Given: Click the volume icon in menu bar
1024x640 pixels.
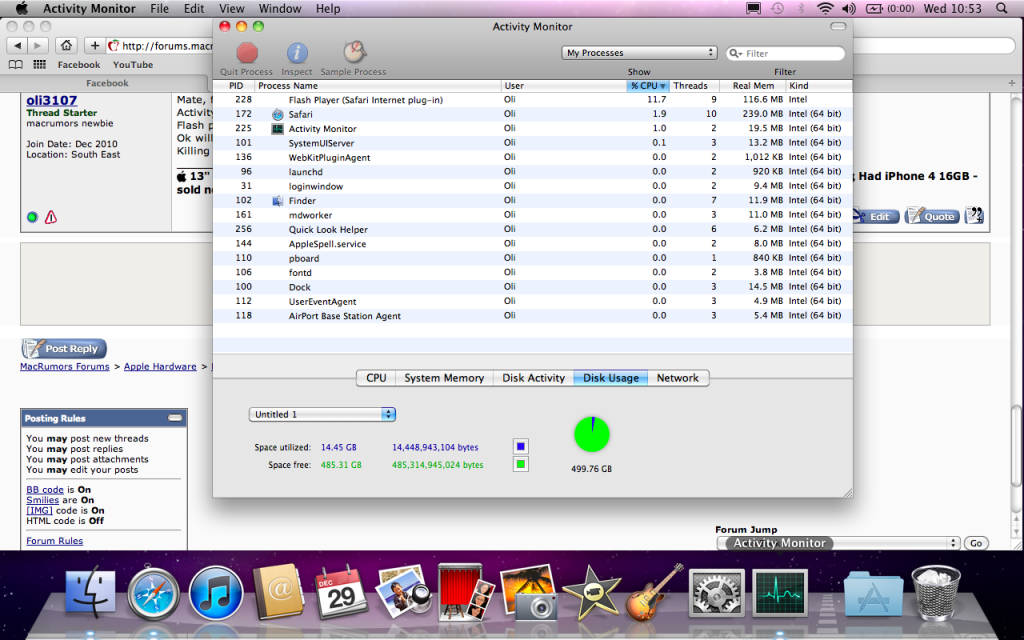Looking at the screenshot, I should [849, 8].
